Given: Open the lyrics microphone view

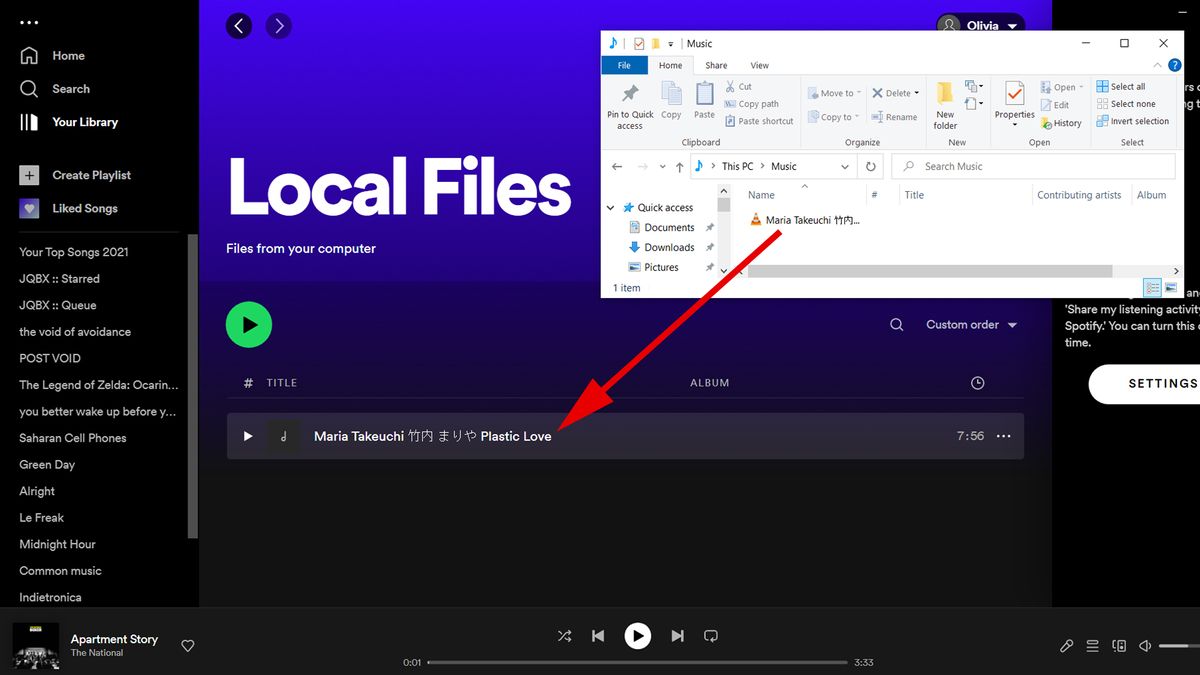Looking at the screenshot, I should 1066,645.
